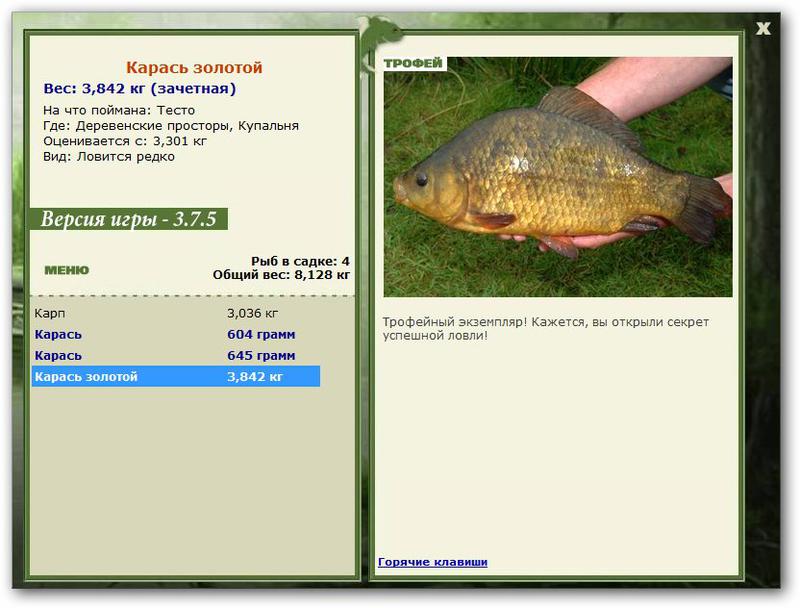Click the ТРОФЕЙ label on the photo
This screenshot has width=800, height=608.
coord(413,63)
